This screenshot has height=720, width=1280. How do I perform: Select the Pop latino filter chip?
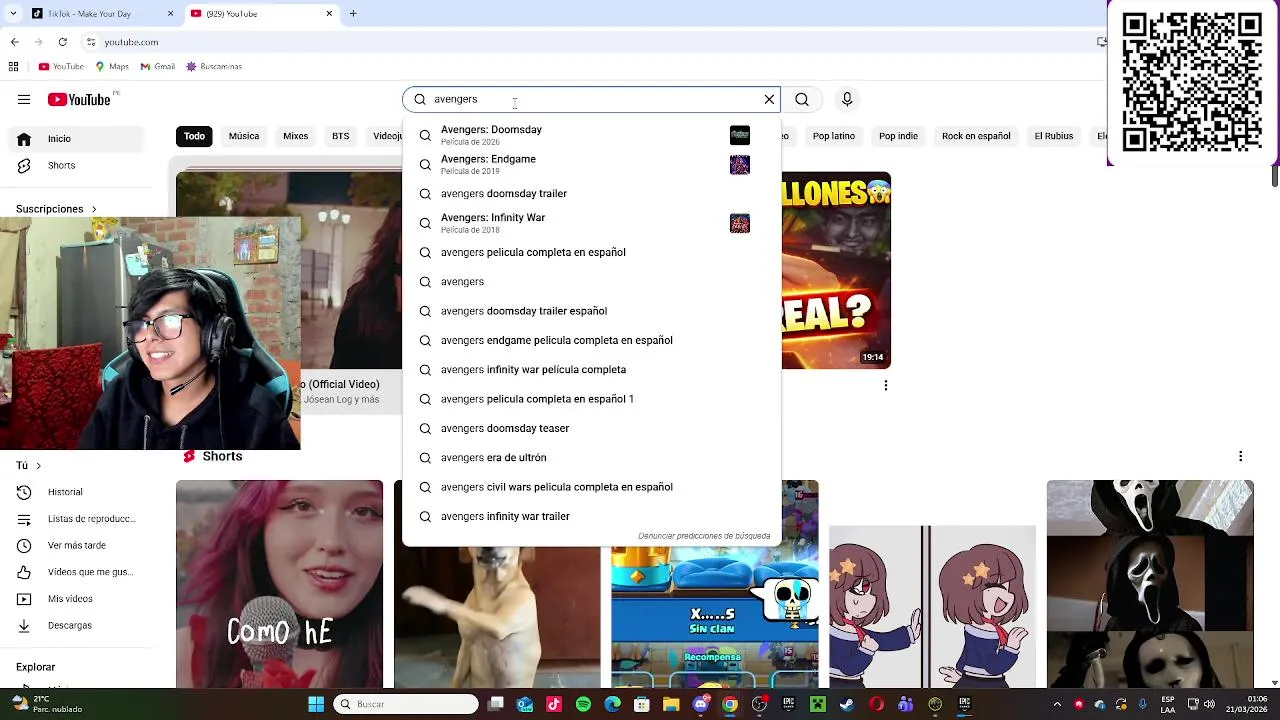(x=834, y=136)
